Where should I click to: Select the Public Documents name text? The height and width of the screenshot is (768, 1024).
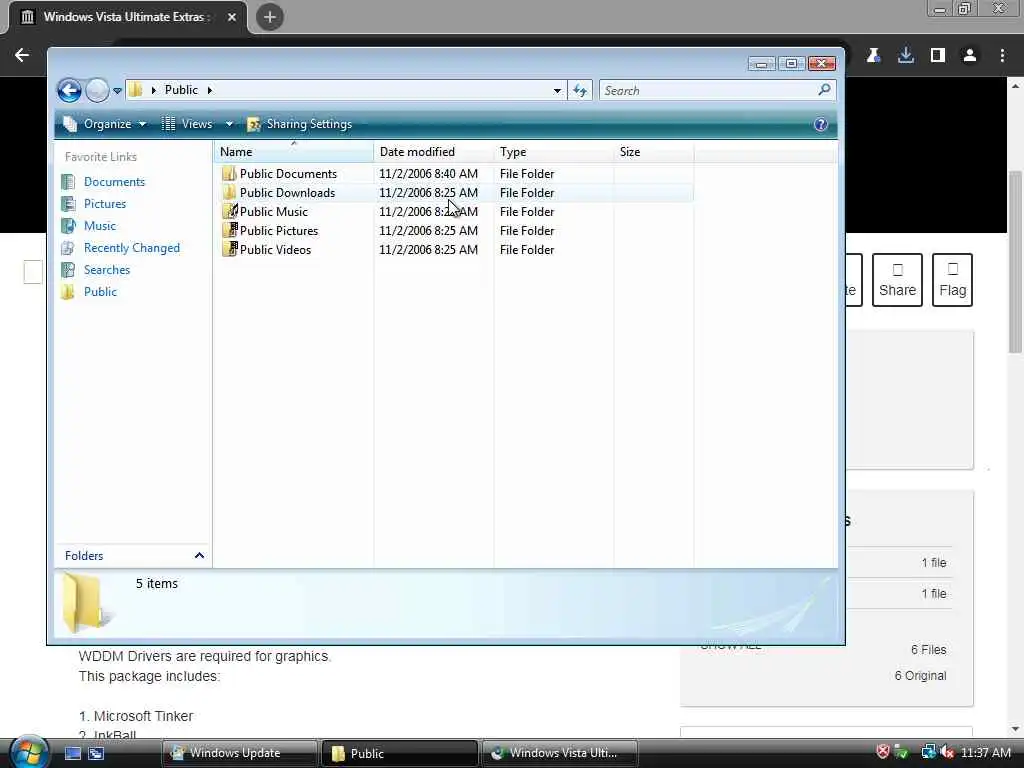(x=288, y=174)
